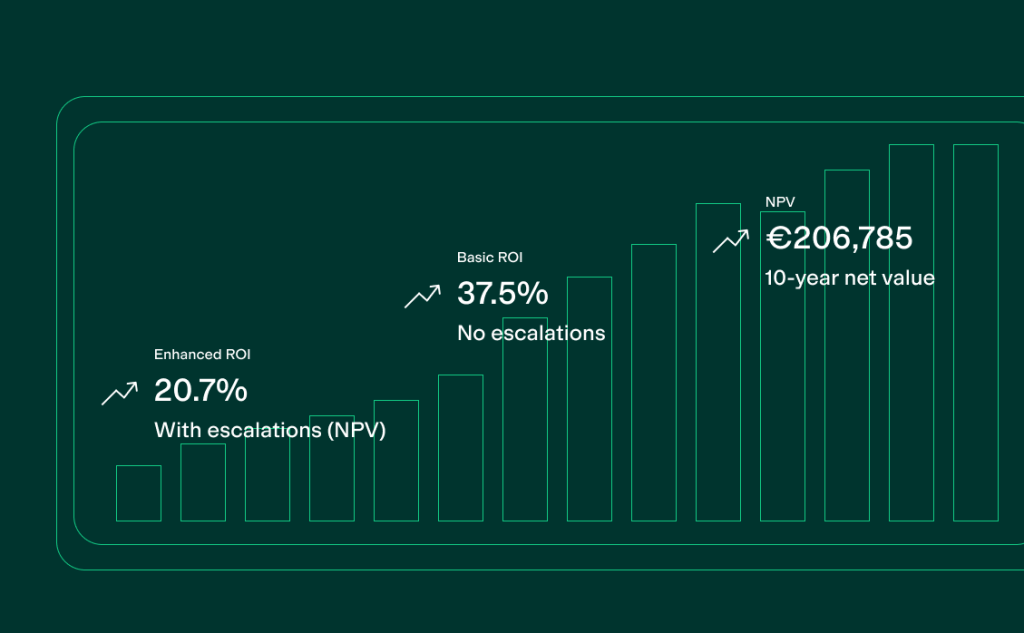This screenshot has width=1024, height=633.
Task: Click the trend arrow next to 37.5%
Action: 422,296
